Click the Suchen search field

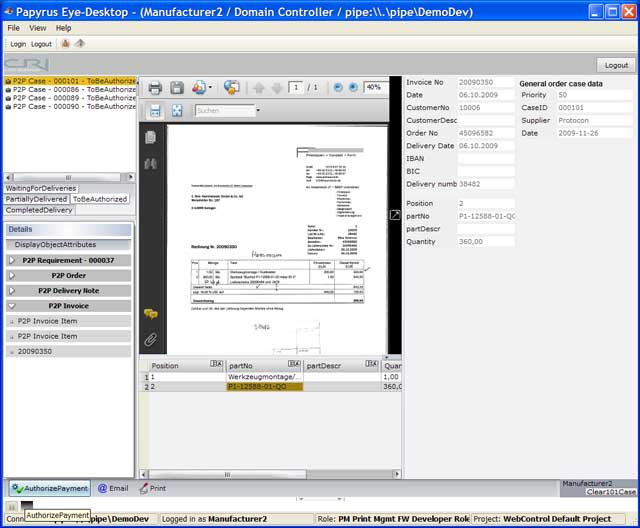(225, 110)
